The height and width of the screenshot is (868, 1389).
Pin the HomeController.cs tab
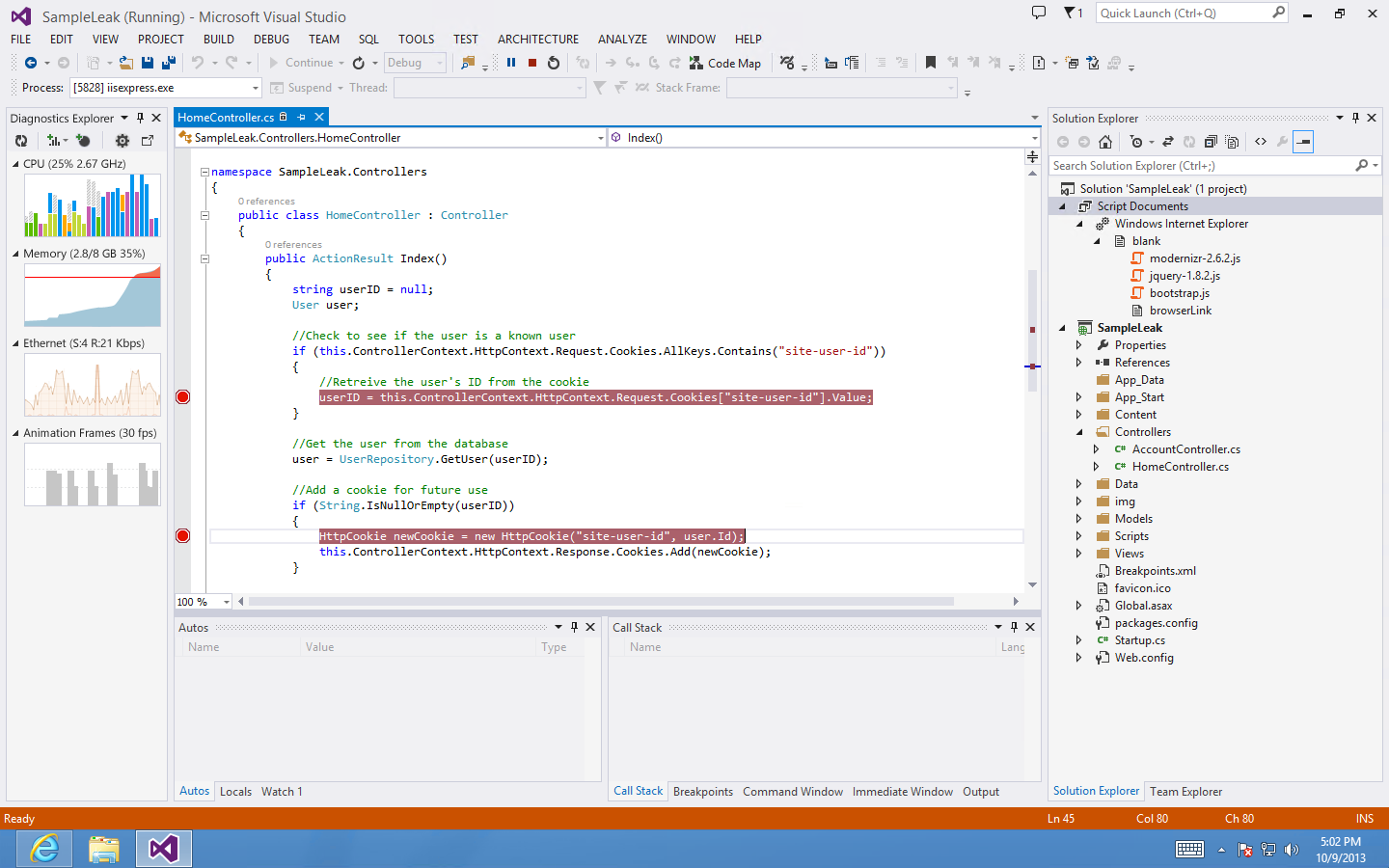click(x=301, y=117)
